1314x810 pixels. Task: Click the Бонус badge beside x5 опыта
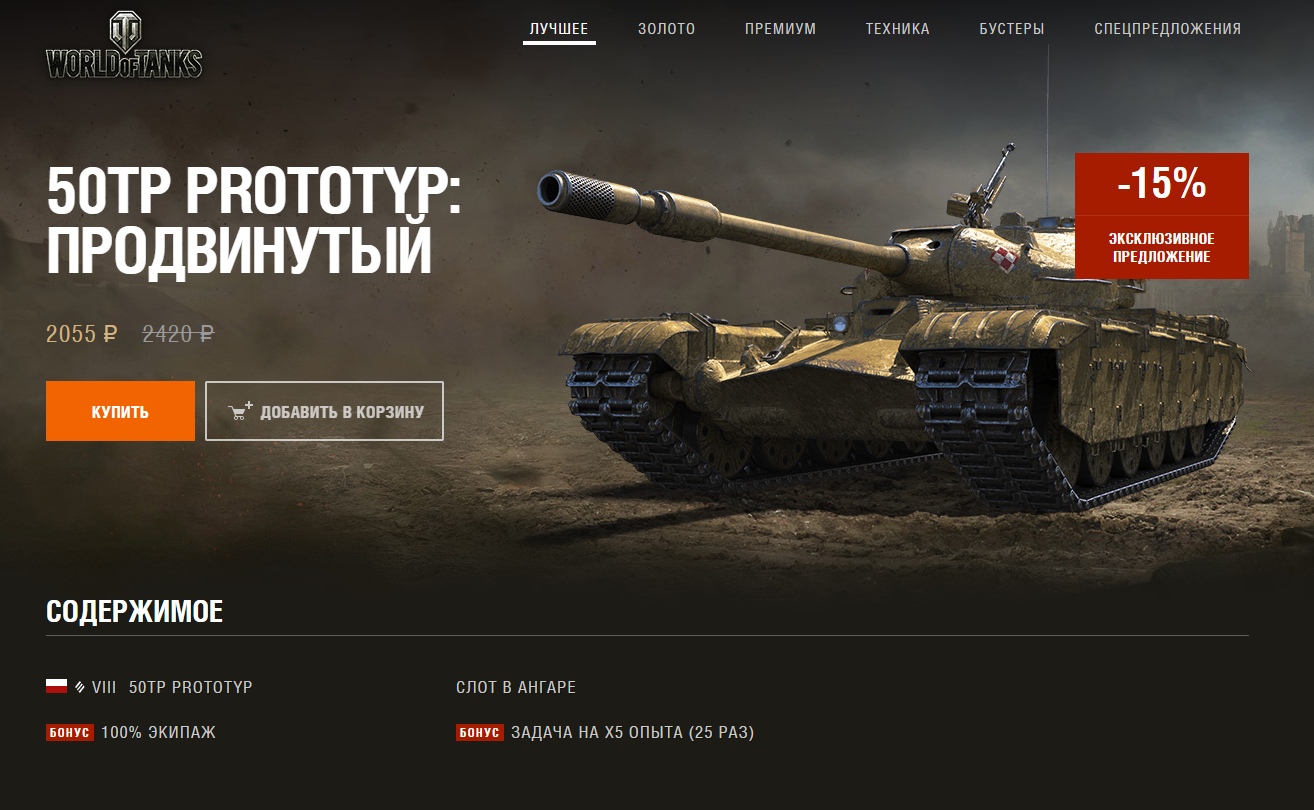pos(480,733)
